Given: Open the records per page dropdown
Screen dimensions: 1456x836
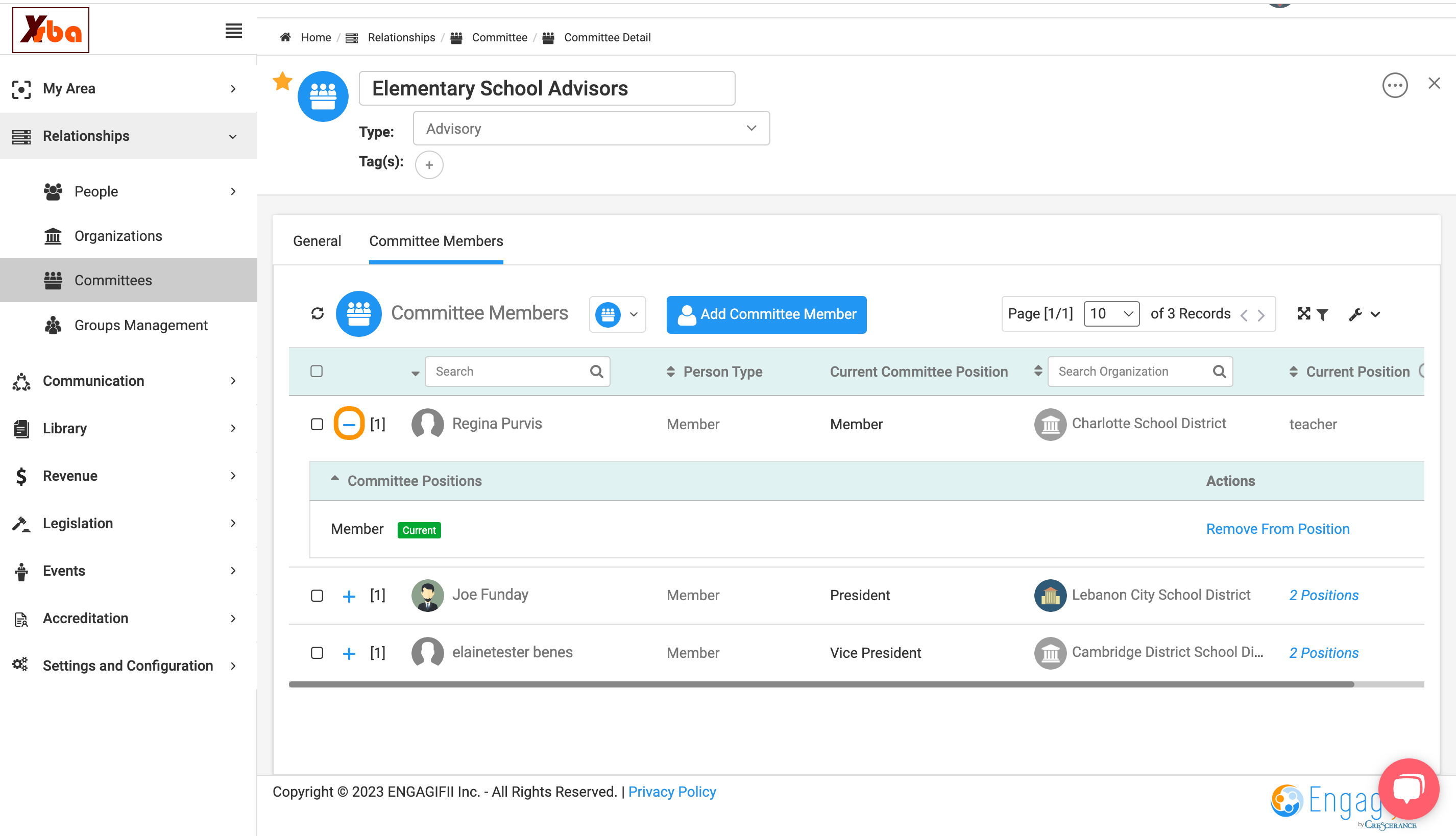Looking at the screenshot, I should click(1111, 313).
